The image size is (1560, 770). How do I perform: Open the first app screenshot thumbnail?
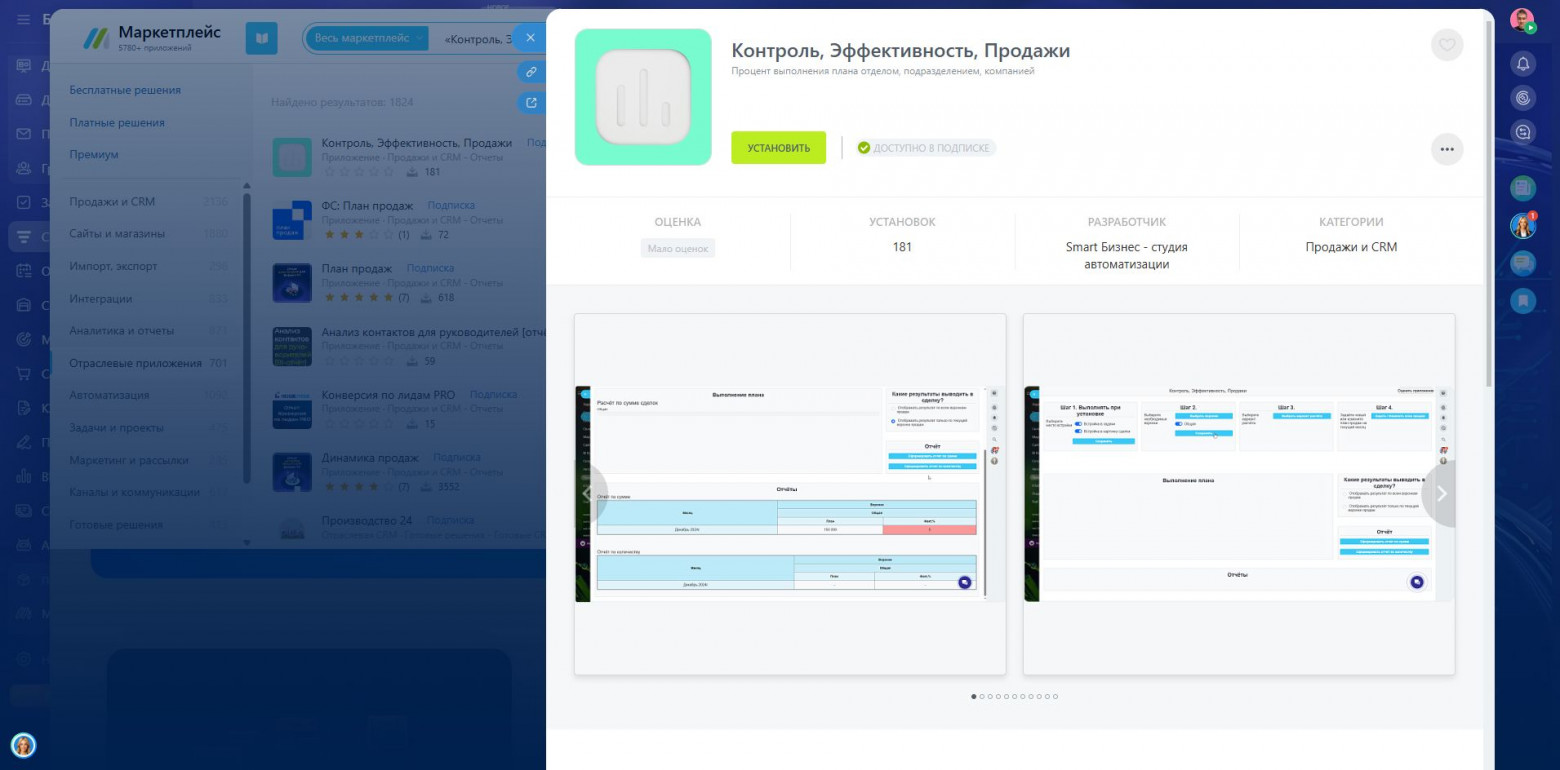coord(790,494)
